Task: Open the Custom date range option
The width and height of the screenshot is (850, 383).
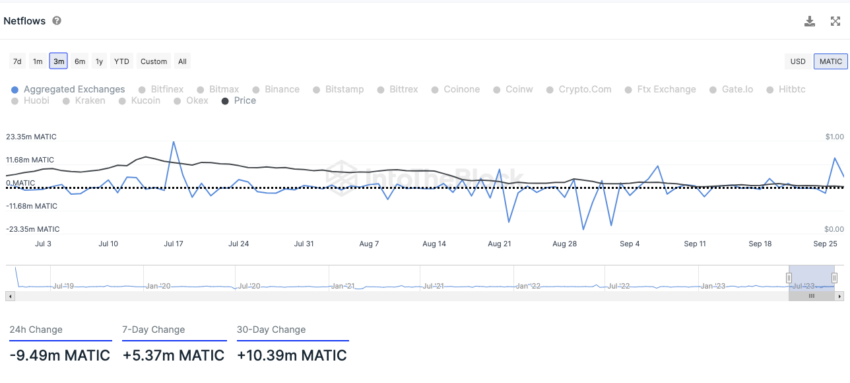Action: (154, 61)
